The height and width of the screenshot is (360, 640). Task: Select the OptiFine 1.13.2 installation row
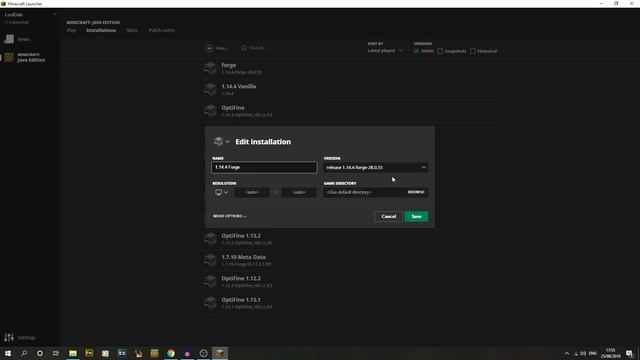[x=350, y=239]
